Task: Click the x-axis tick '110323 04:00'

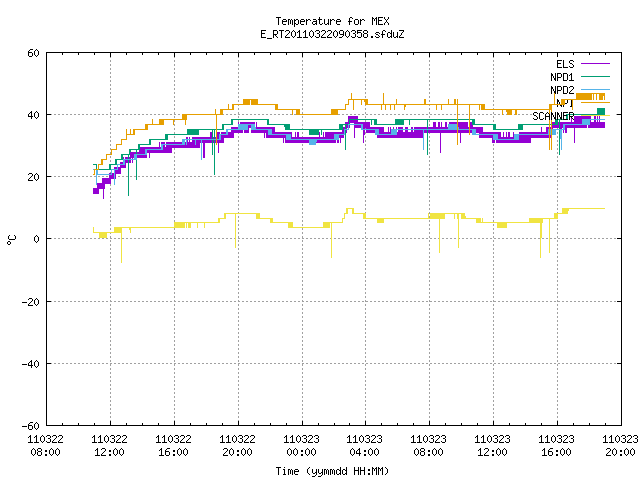Action: pos(364,446)
